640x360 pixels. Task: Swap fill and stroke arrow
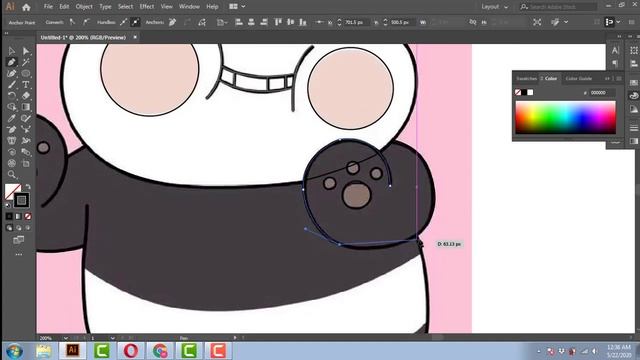coord(28,187)
